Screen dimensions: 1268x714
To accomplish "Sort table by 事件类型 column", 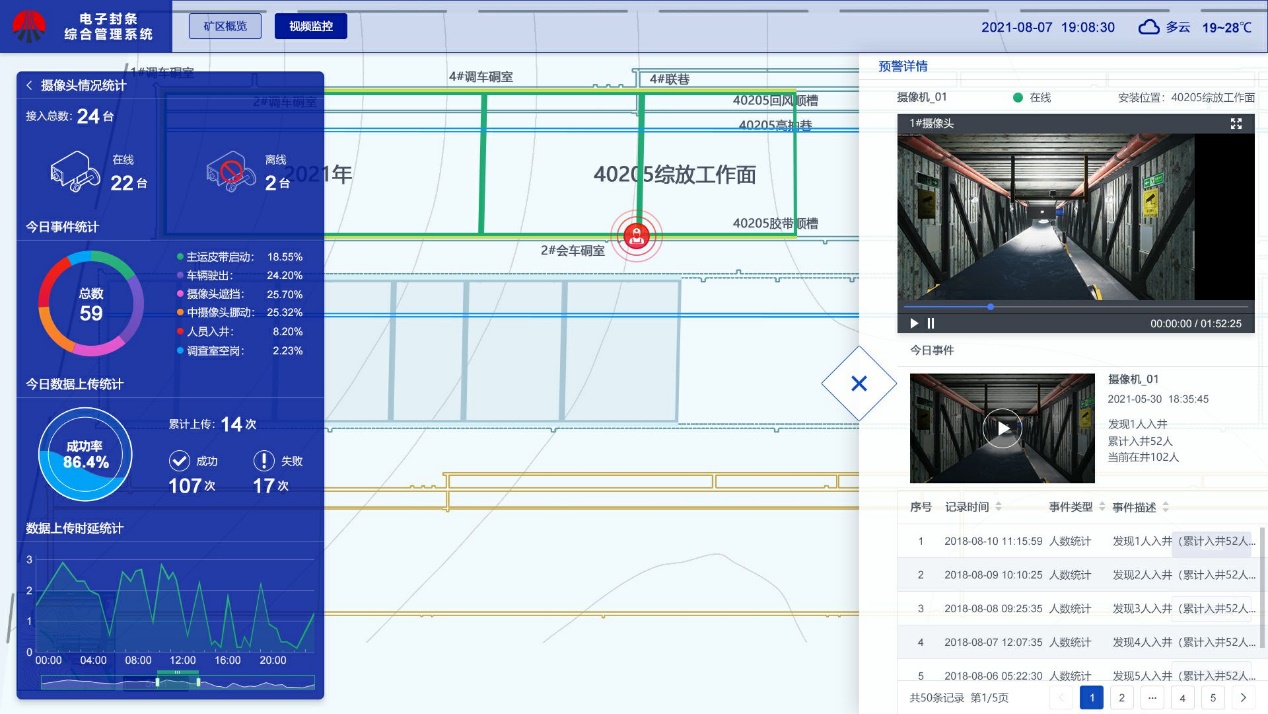I will point(1102,507).
